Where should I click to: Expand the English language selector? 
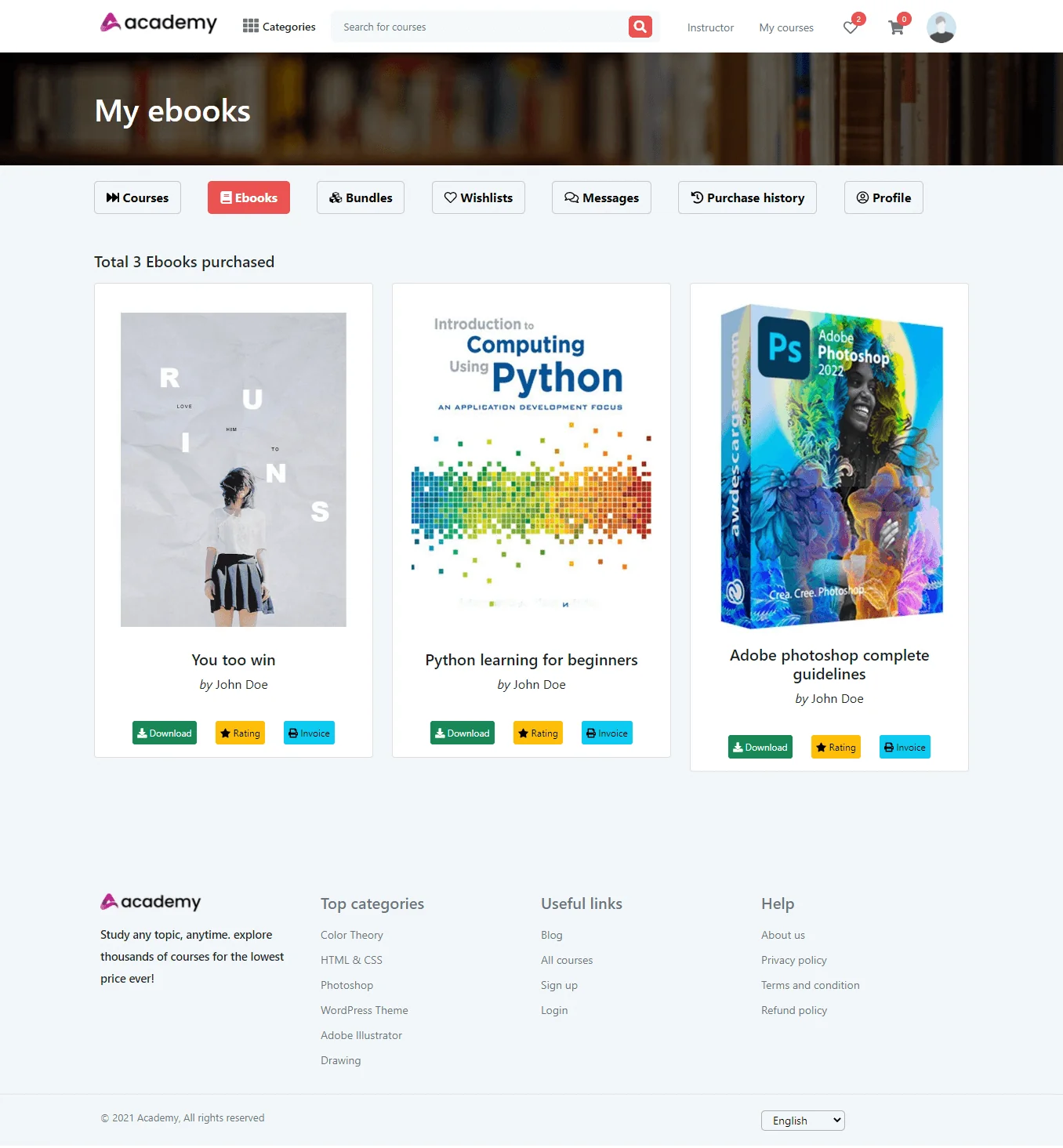coord(802,1121)
